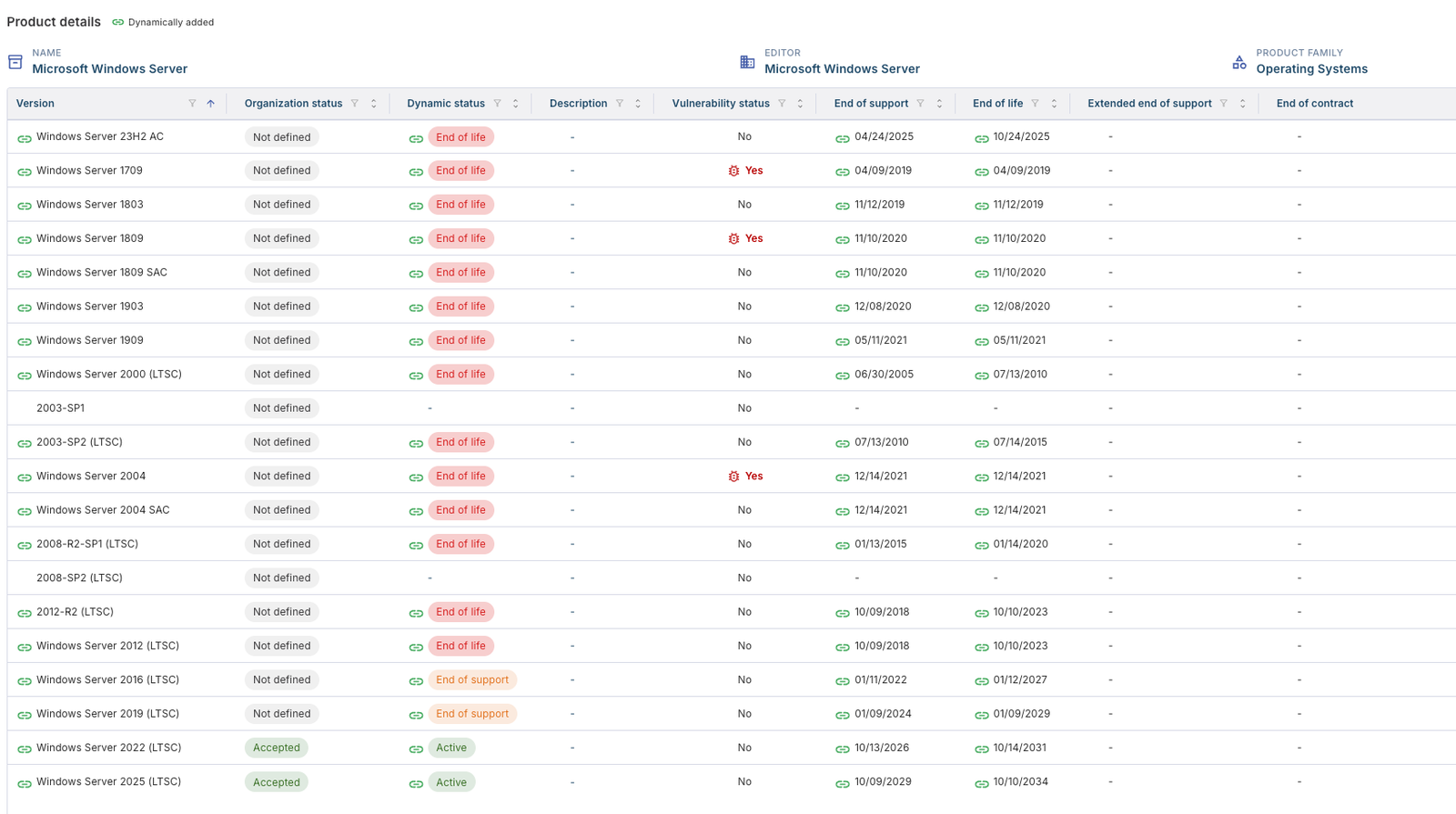Click the Product details heading
Image resolution: width=1456 pixels, height=814 pixels.
[54, 22]
